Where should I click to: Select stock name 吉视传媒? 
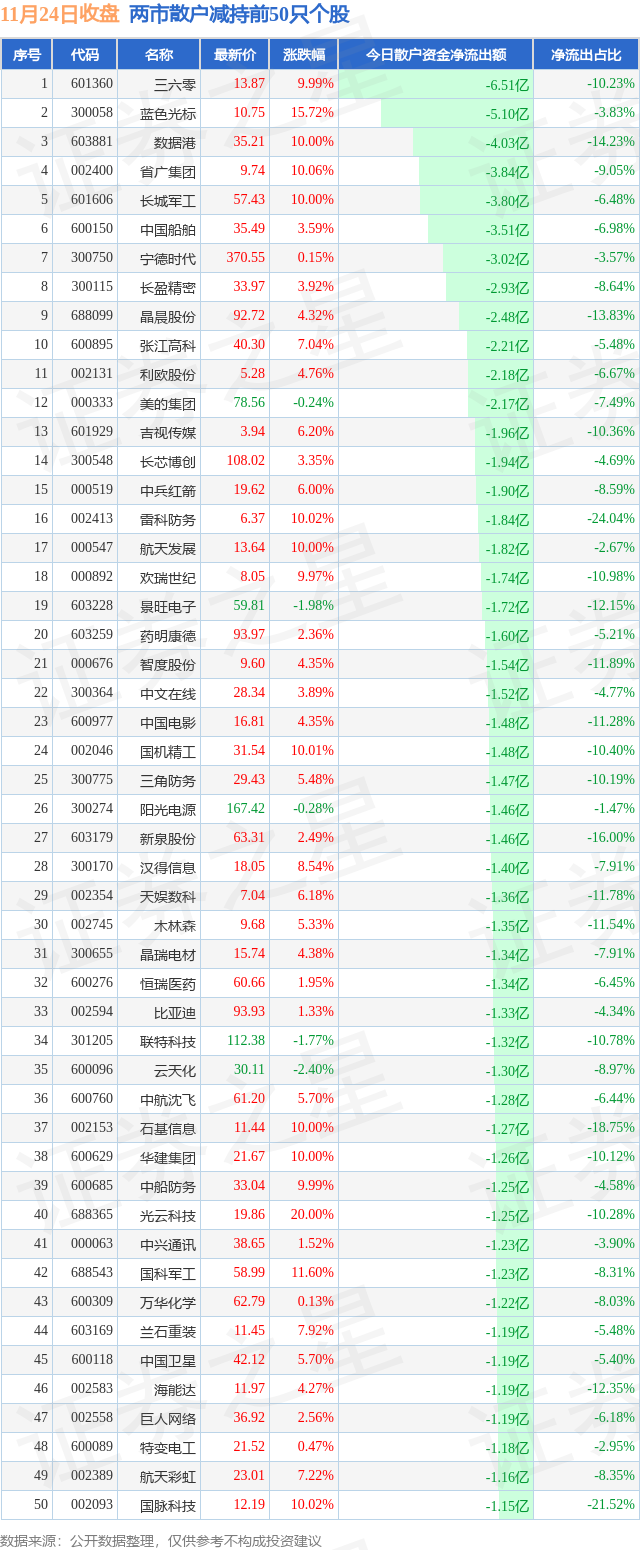[168, 432]
